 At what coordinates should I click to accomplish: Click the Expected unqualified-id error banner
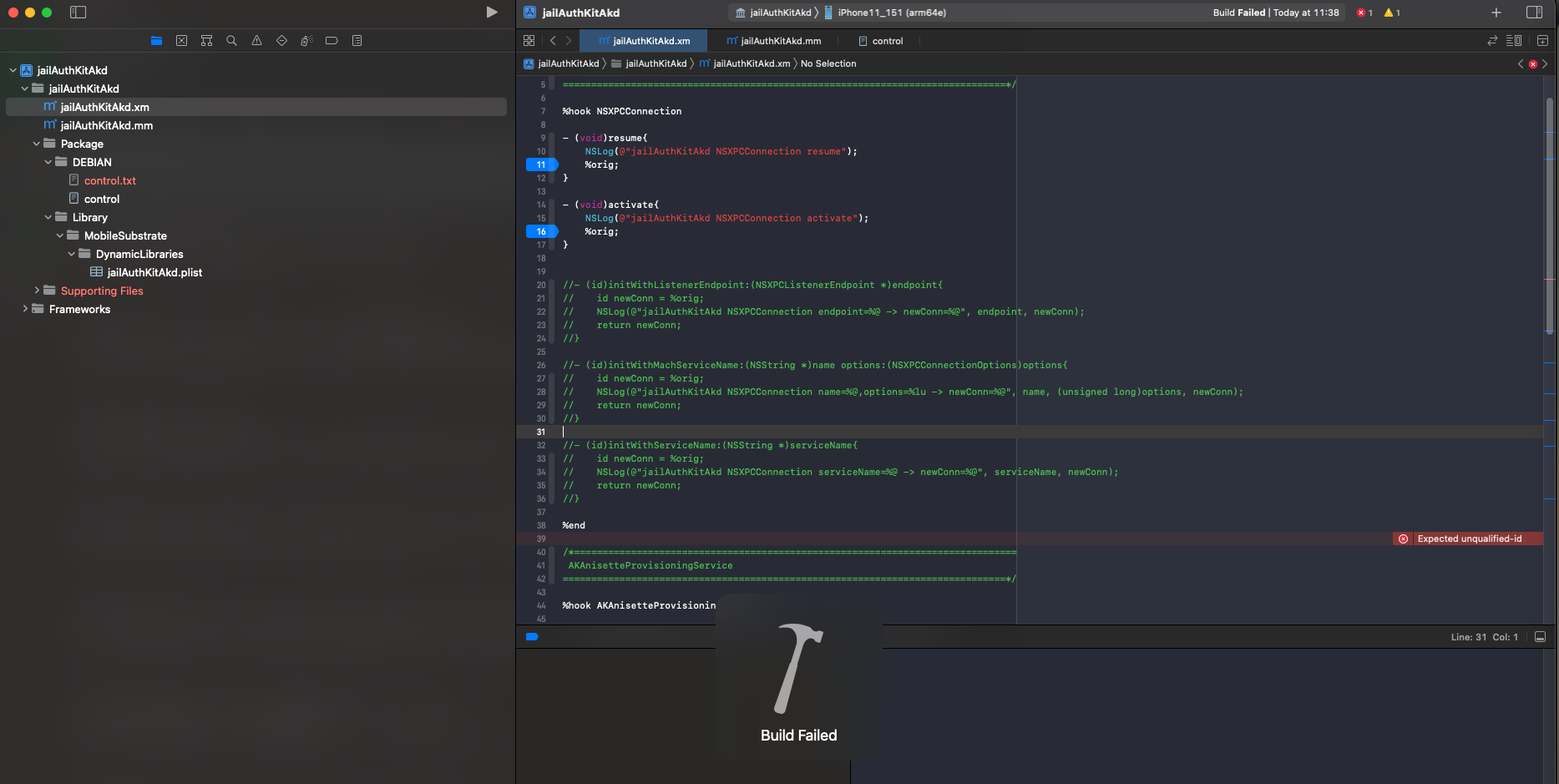pyautogui.click(x=1468, y=539)
